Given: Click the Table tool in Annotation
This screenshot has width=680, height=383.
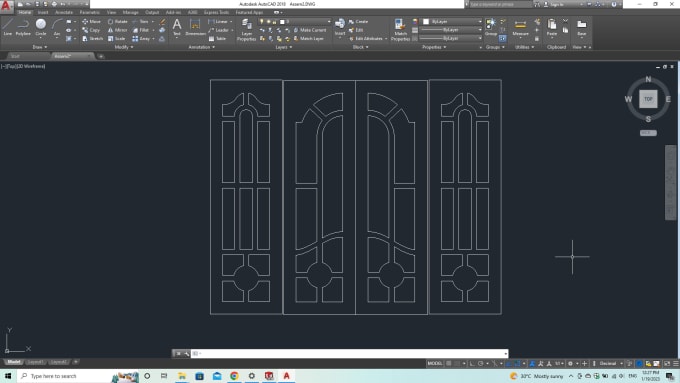Looking at the screenshot, I should point(218,39).
